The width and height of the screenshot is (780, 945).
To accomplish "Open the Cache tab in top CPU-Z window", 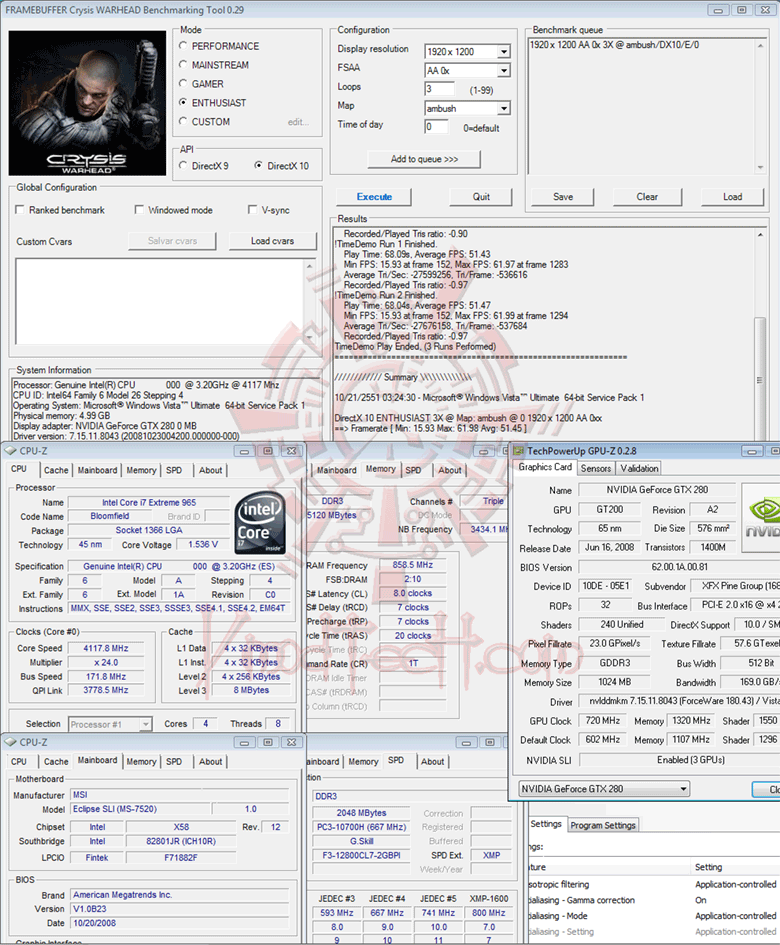I will 56,470.
